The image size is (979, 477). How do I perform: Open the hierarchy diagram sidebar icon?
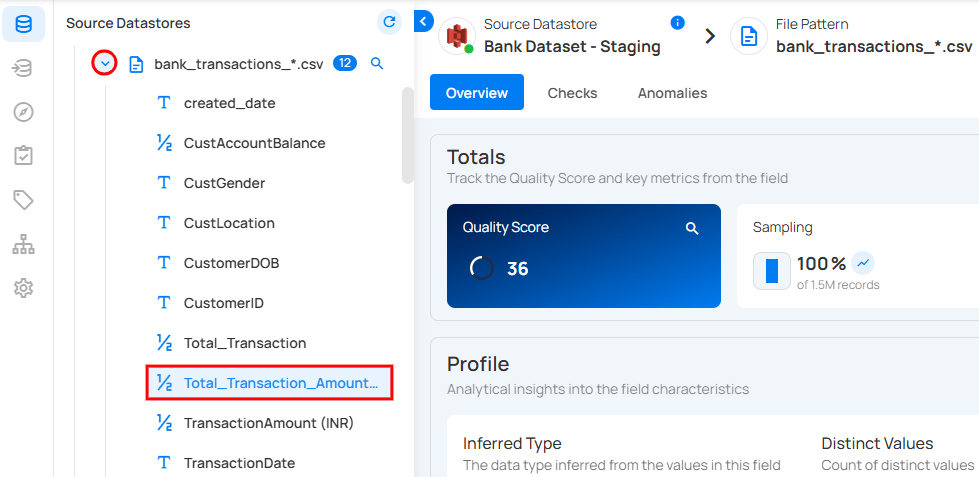(x=23, y=244)
